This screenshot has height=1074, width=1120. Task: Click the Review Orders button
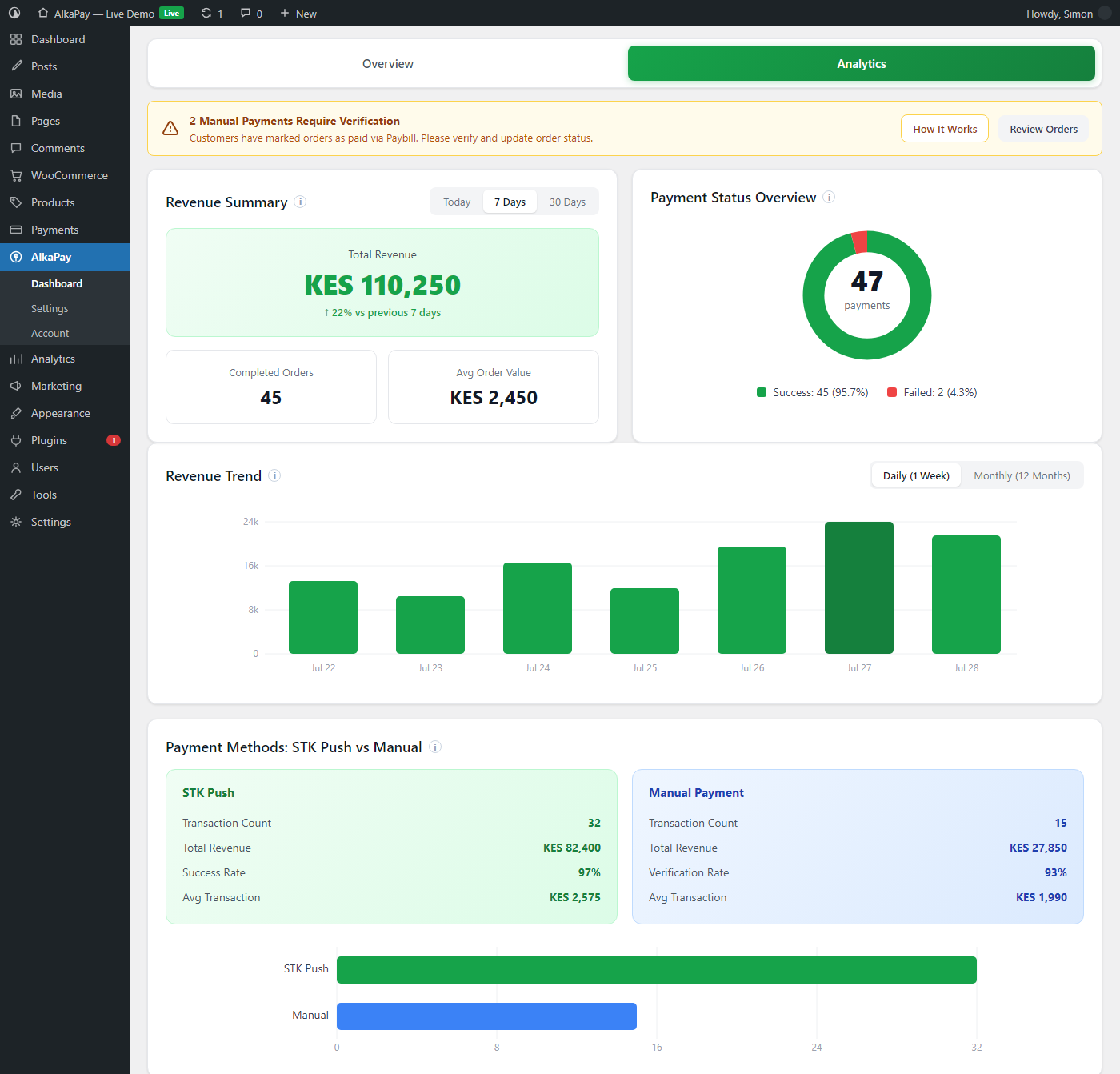pyautogui.click(x=1043, y=129)
